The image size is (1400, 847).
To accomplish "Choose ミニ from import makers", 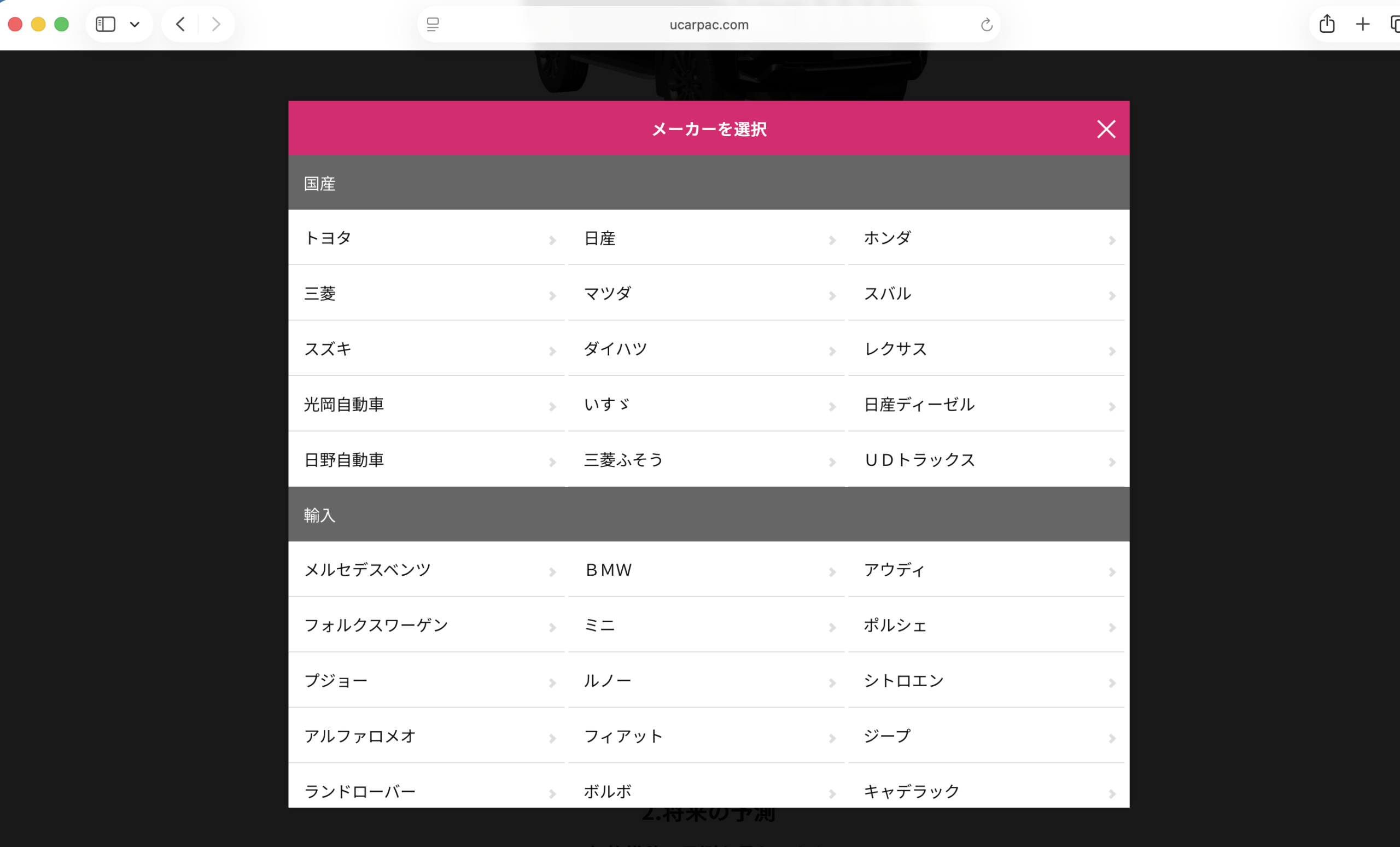I will pyautogui.click(x=706, y=626).
